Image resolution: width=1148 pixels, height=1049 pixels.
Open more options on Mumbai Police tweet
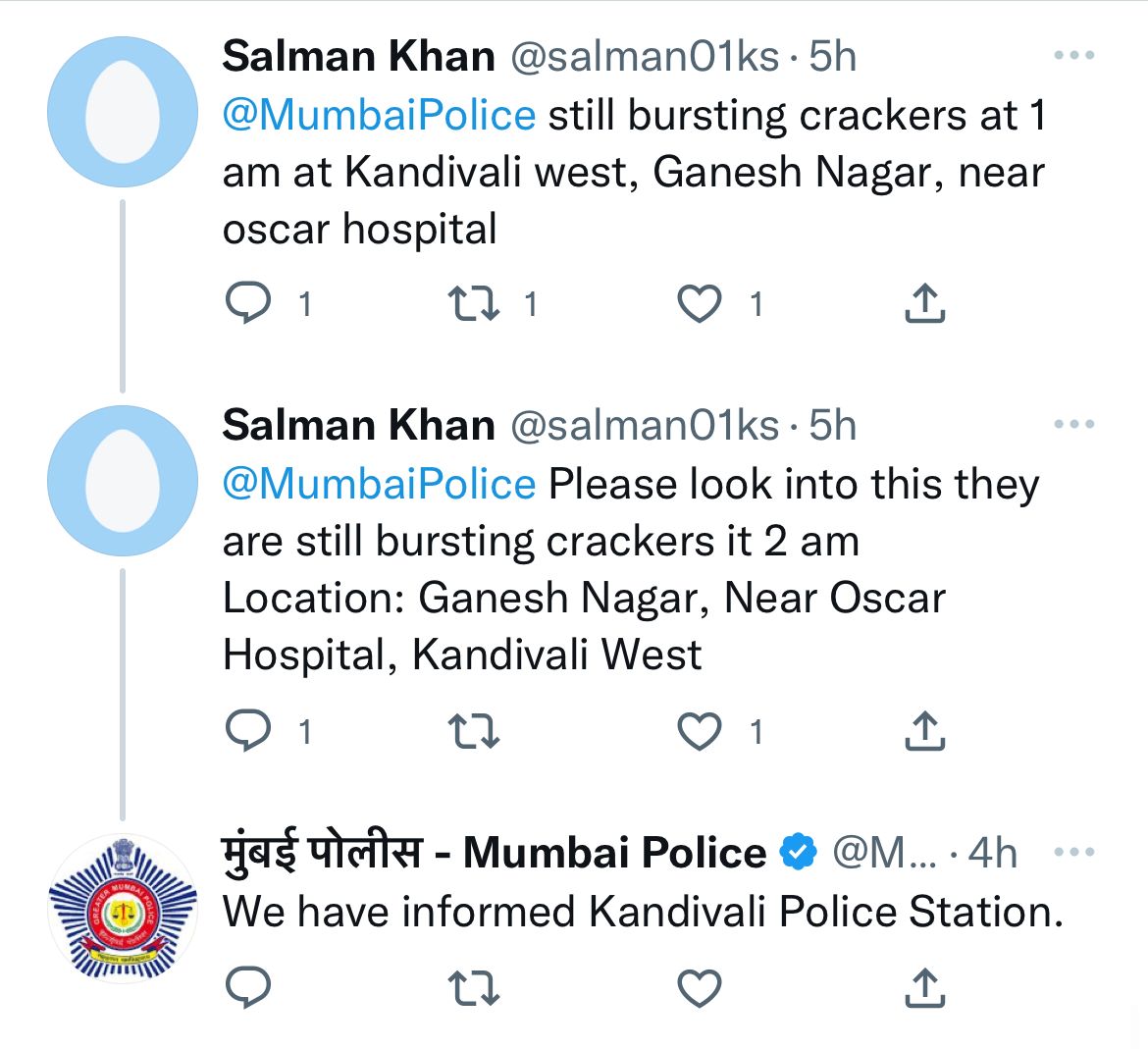[1074, 852]
